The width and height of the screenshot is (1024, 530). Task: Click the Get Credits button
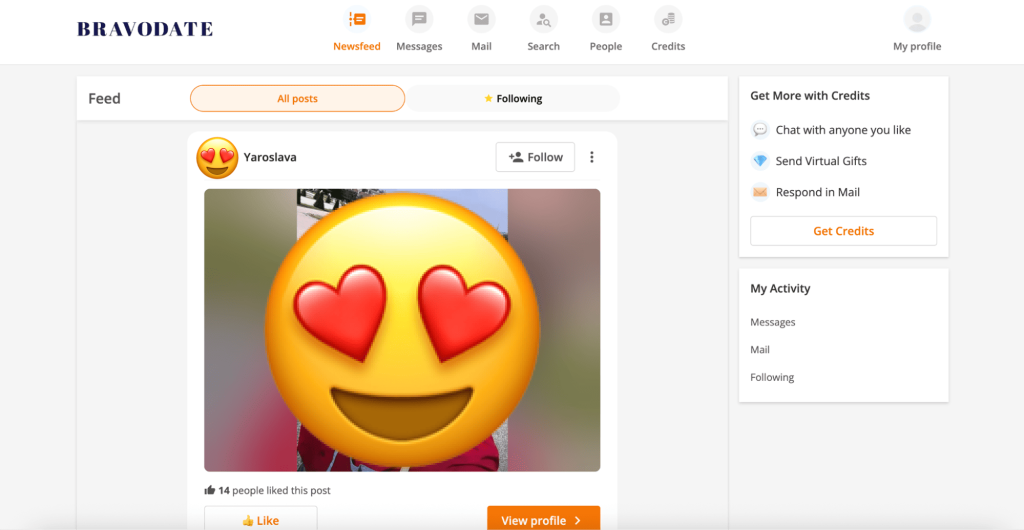click(844, 231)
